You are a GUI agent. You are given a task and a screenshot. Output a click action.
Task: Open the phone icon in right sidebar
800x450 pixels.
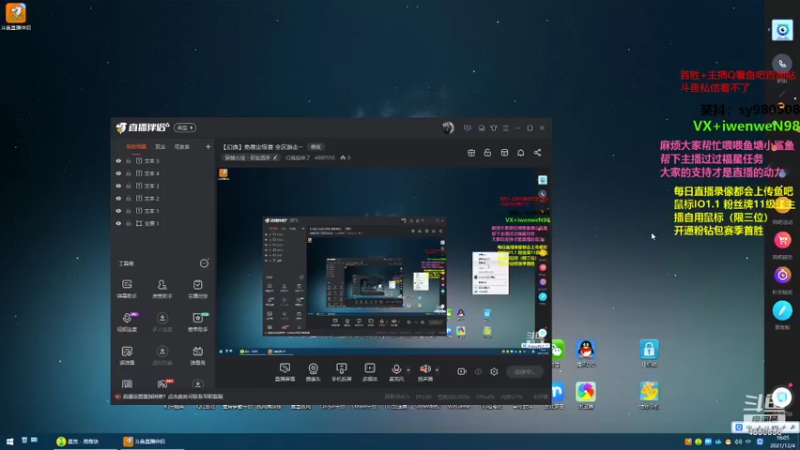point(782,64)
